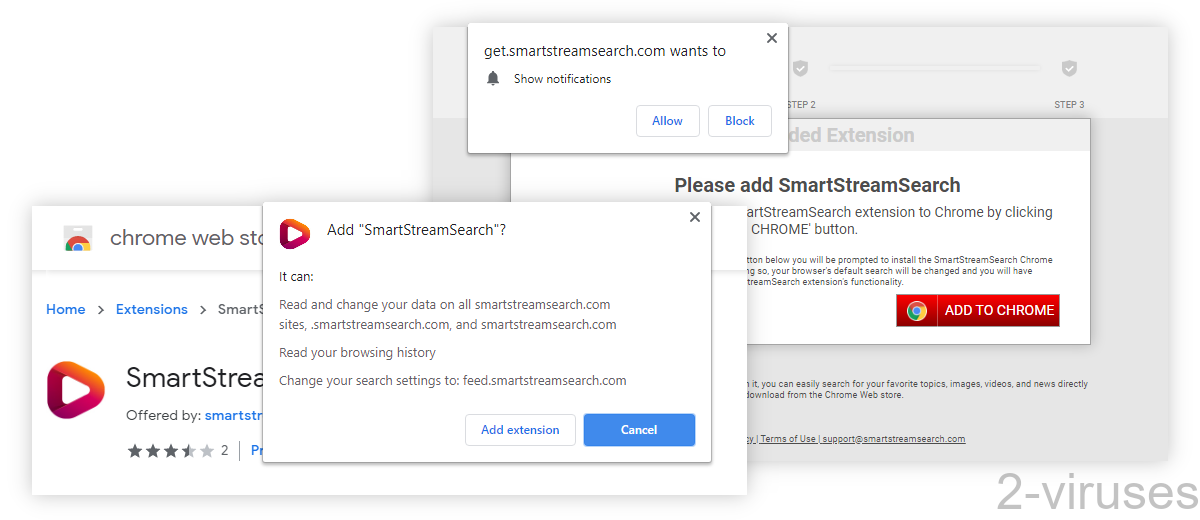Click the star rating of the extension
The image size is (1200, 520).
click(x=171, y=451)
